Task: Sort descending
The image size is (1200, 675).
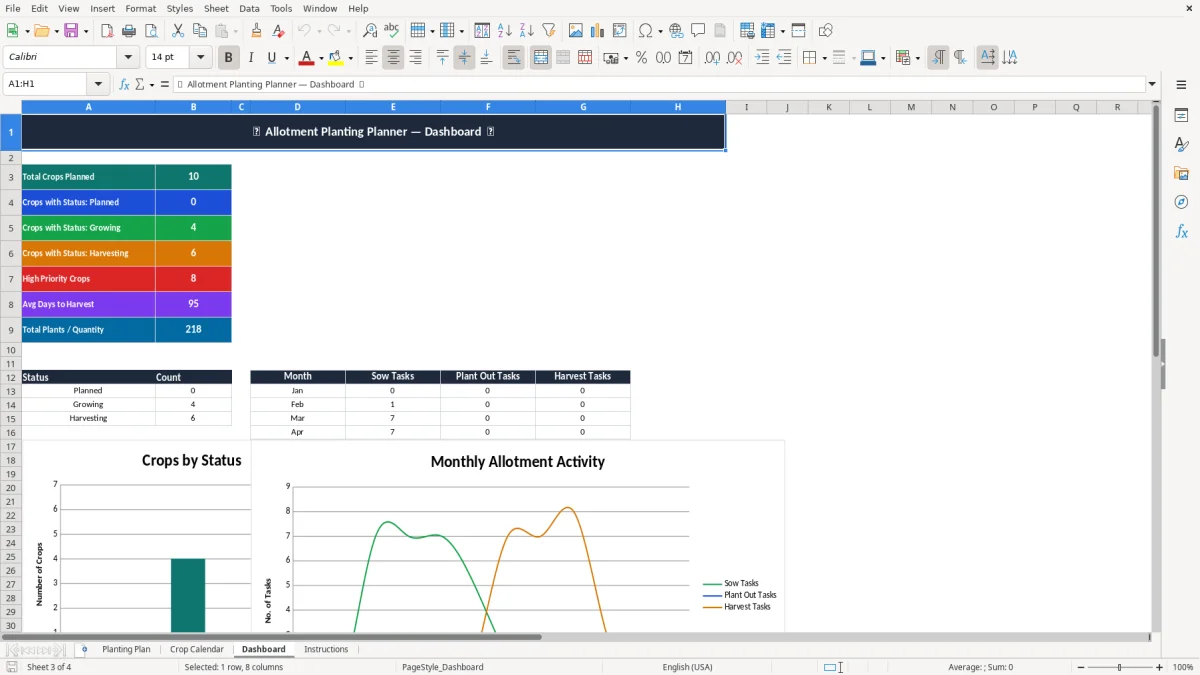Action: pyautogui.click(x=526, y=31)
